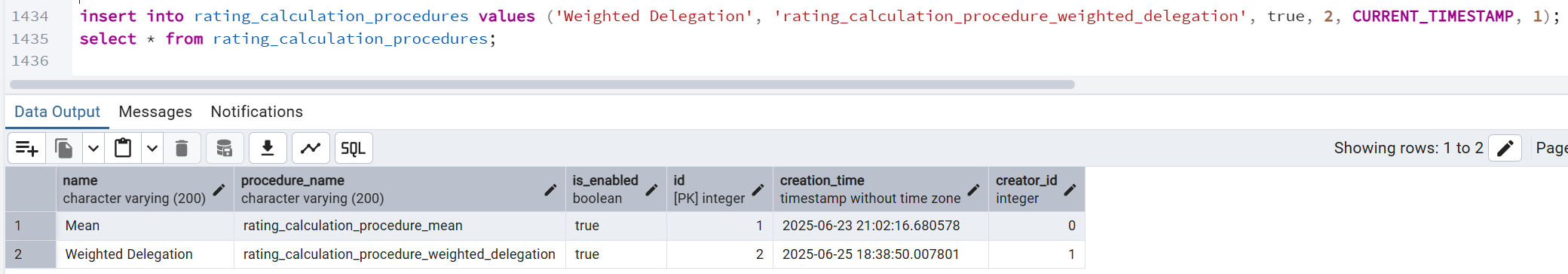Click the edit pencil next to Showing rows

[x=1505, y=148]
